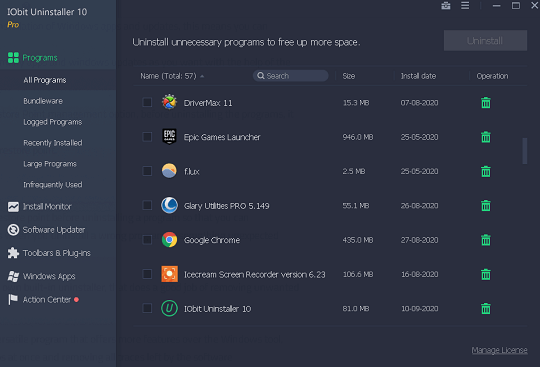Click the trash icon for DriverMax 11
The image size is (540, 367).
click(x=486, y=103)
